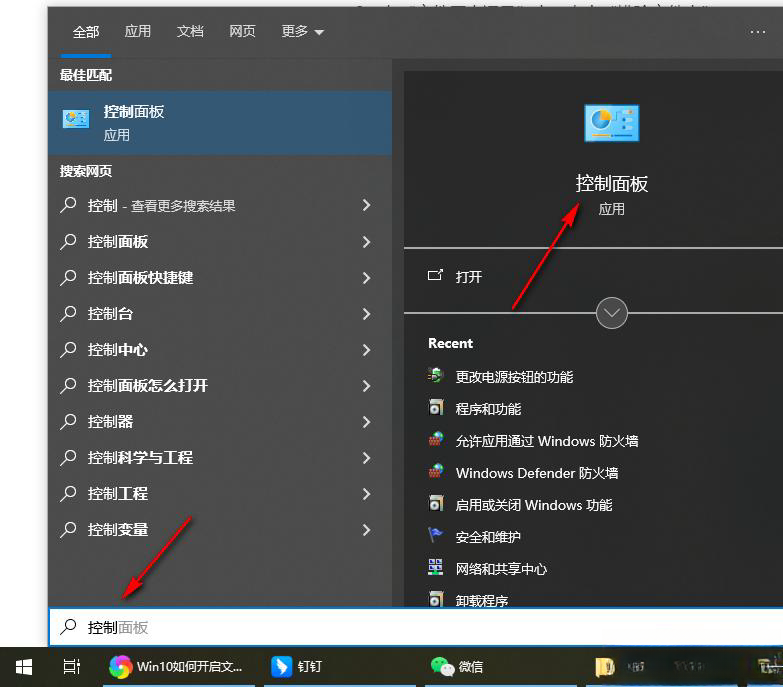Open recent item 网络和共享中心
783x687 pixels.
point(501,569)
